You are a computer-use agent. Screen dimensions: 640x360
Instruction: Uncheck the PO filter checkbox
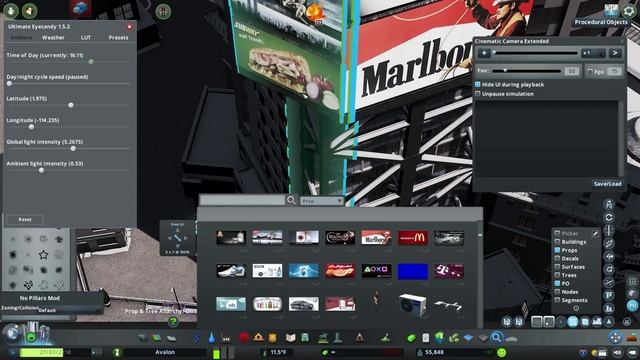click(x=557, y=283)
